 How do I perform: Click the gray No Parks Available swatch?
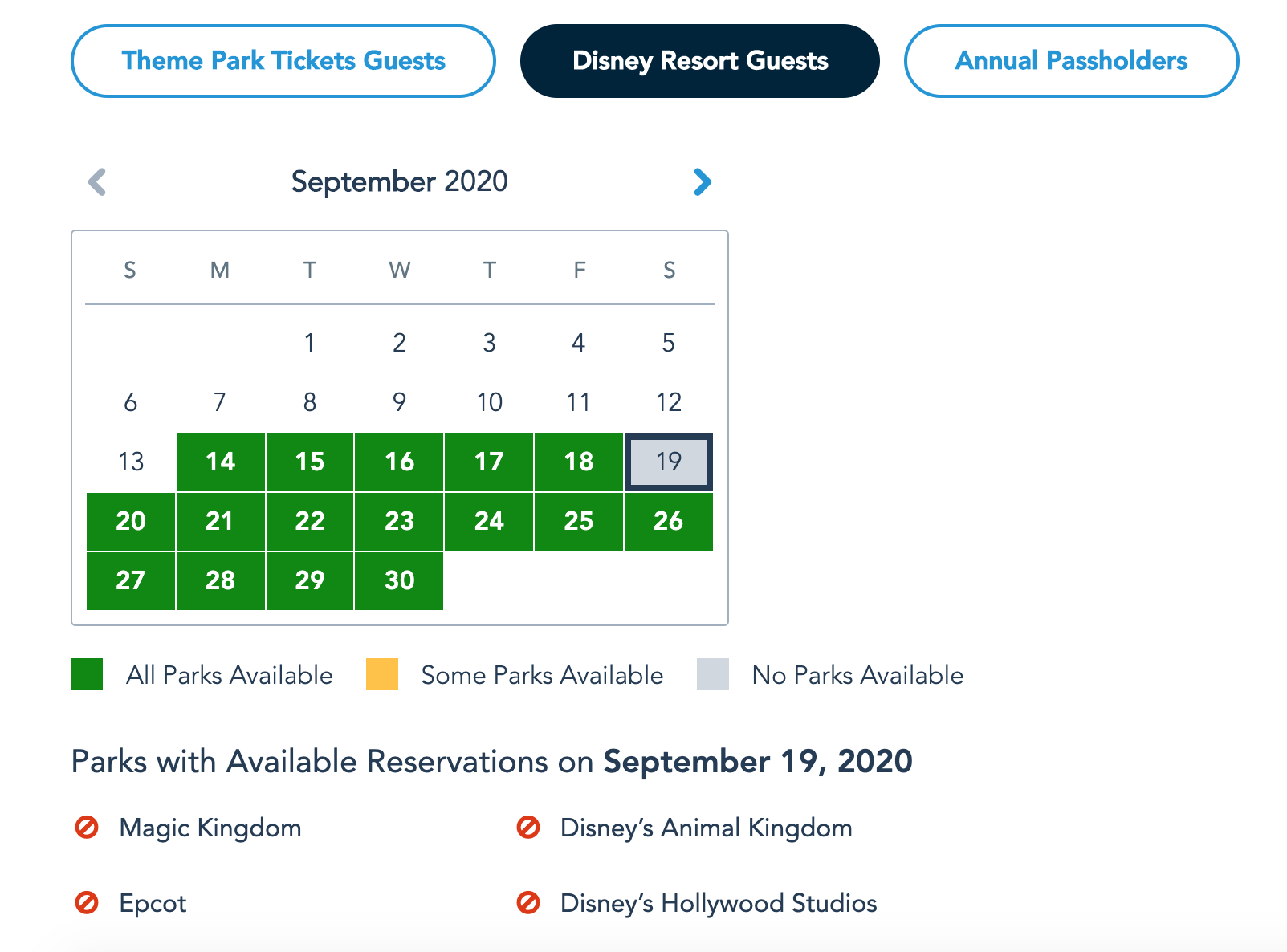click(713, 674)
